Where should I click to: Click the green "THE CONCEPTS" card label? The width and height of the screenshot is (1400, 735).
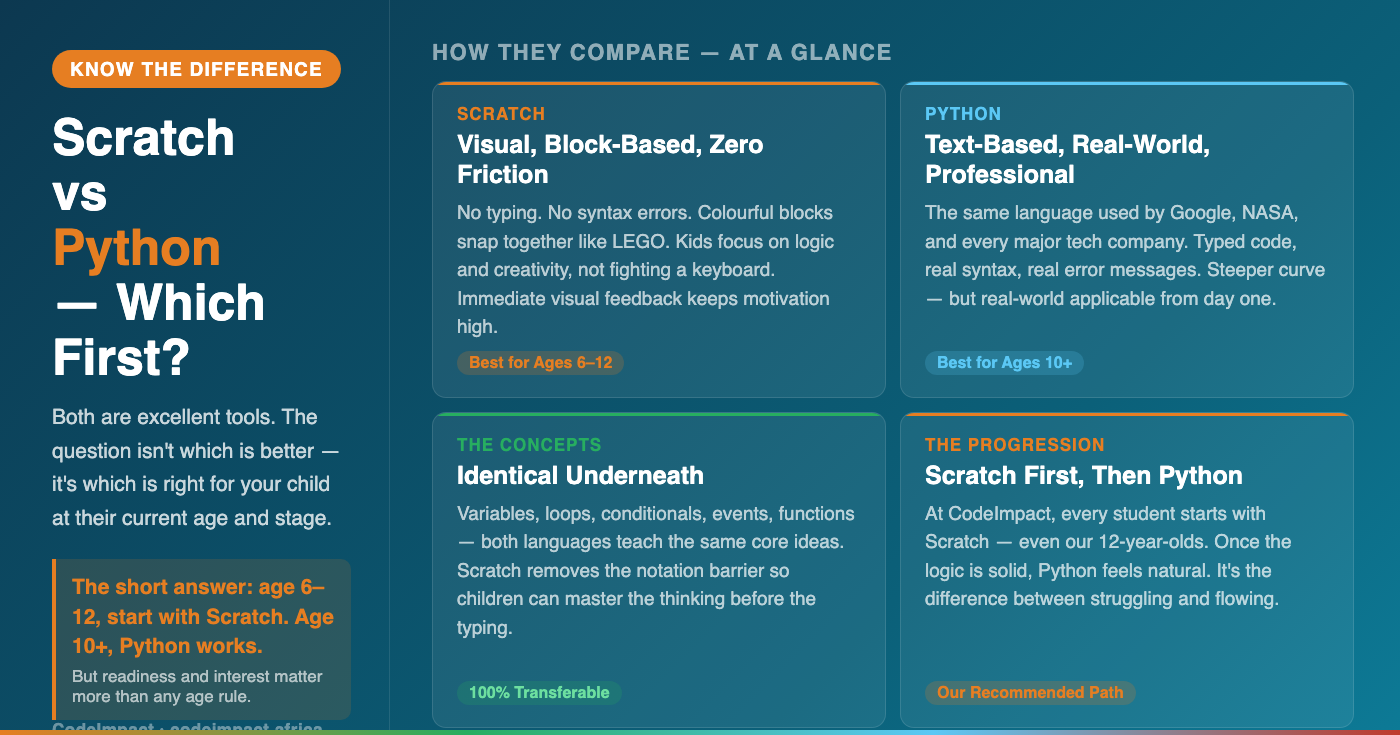click(x=529, y=445)
